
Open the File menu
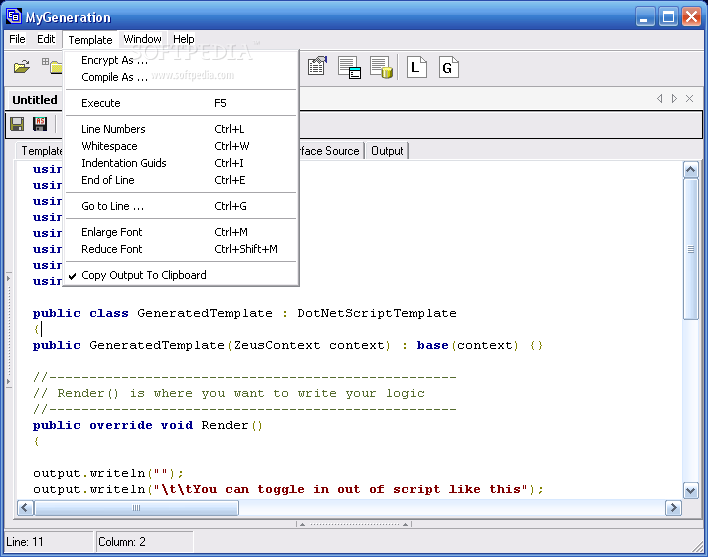click(17, 39)
